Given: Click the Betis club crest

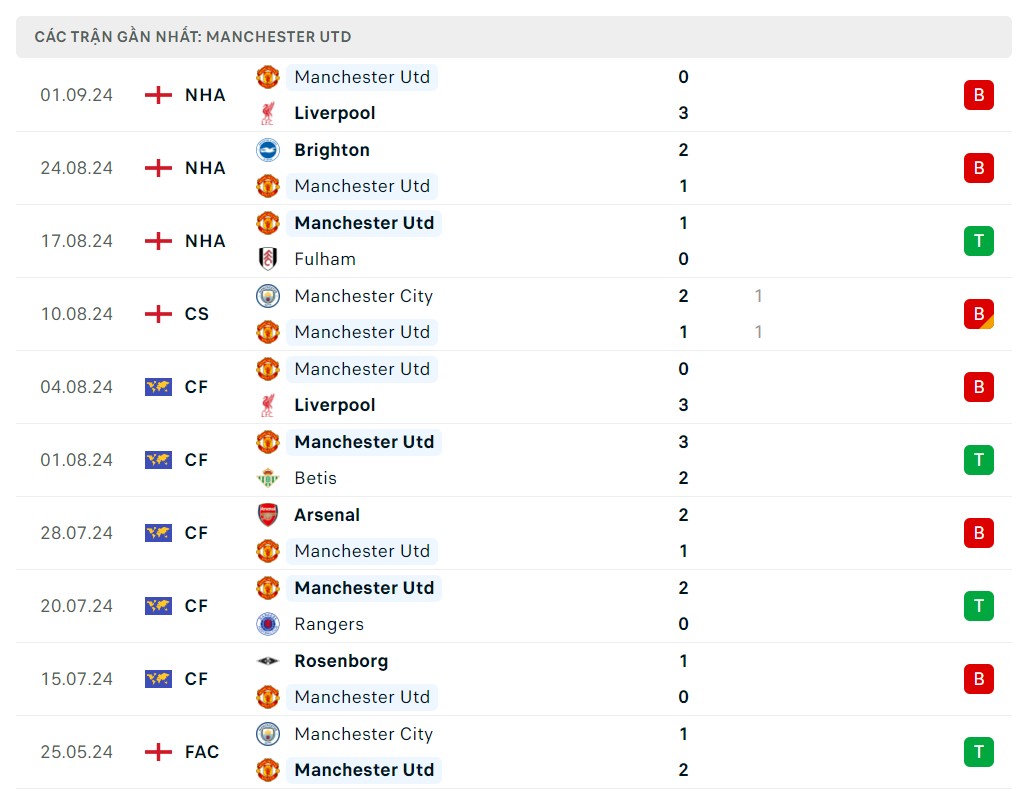Looking at the screenshot, I should (267, 478).
